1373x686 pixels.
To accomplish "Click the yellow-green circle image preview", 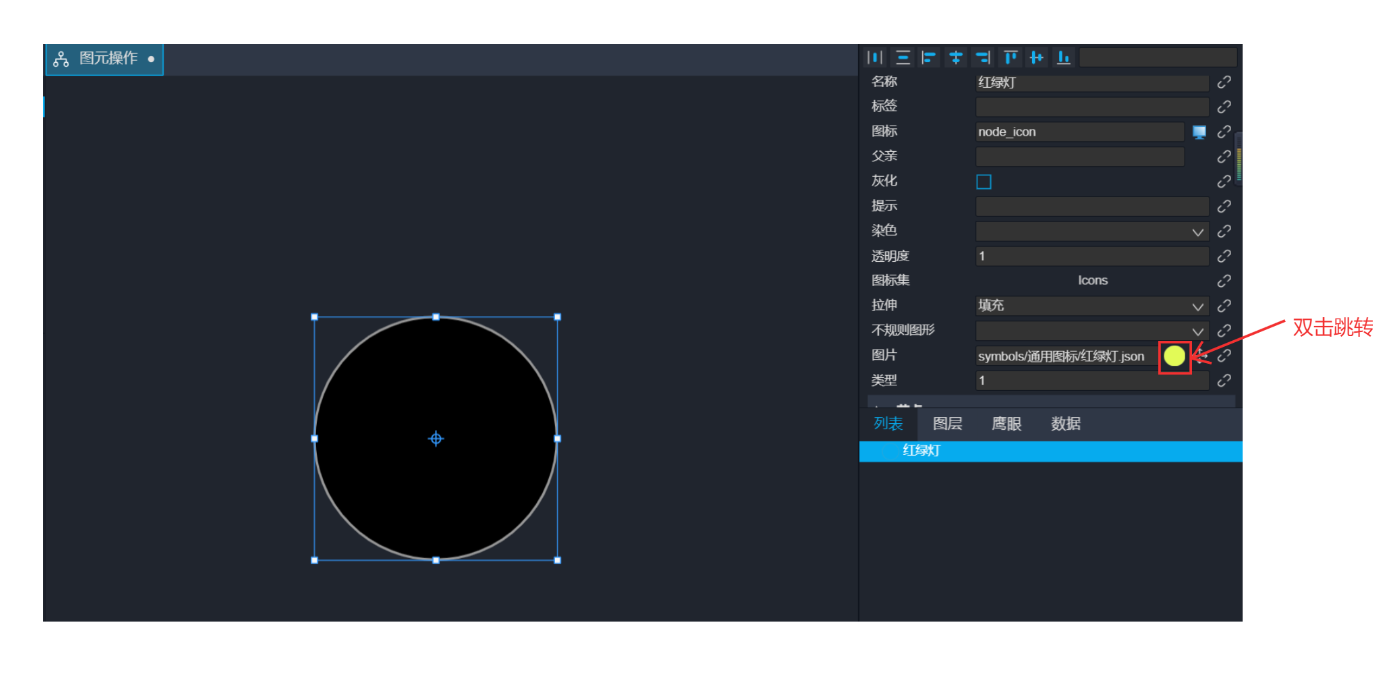I will [1174, 356].
